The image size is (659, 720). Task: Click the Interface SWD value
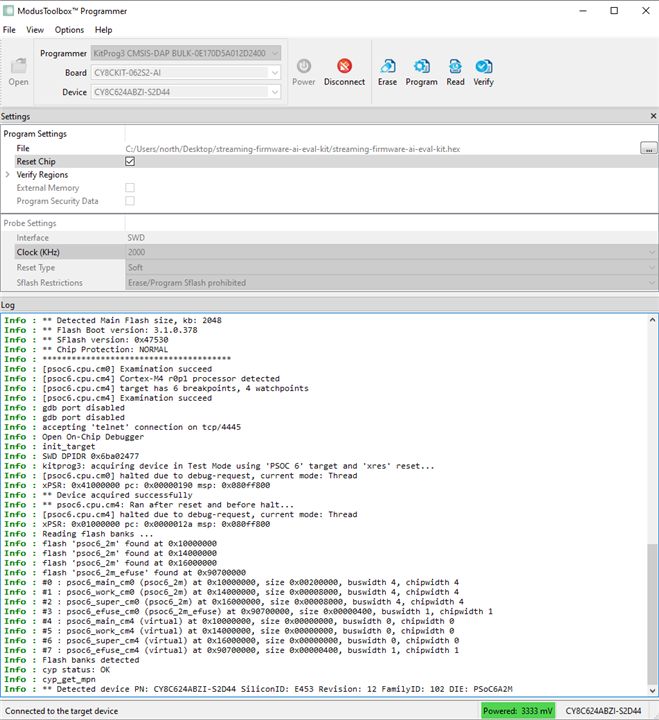point(136,237)
